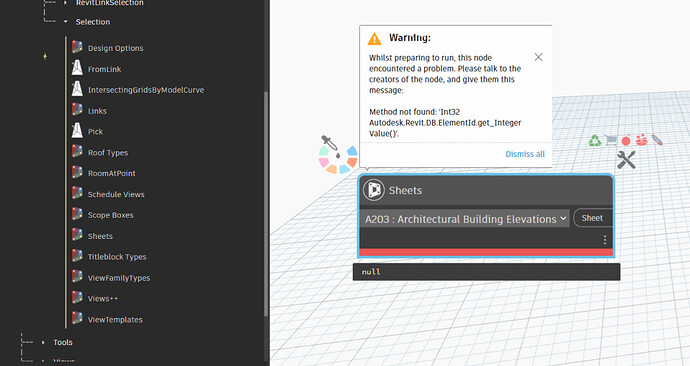Select the RoomAtPoint library item
Screen dimensions: 690x366
pyautogui.click(x=111, y=173)
